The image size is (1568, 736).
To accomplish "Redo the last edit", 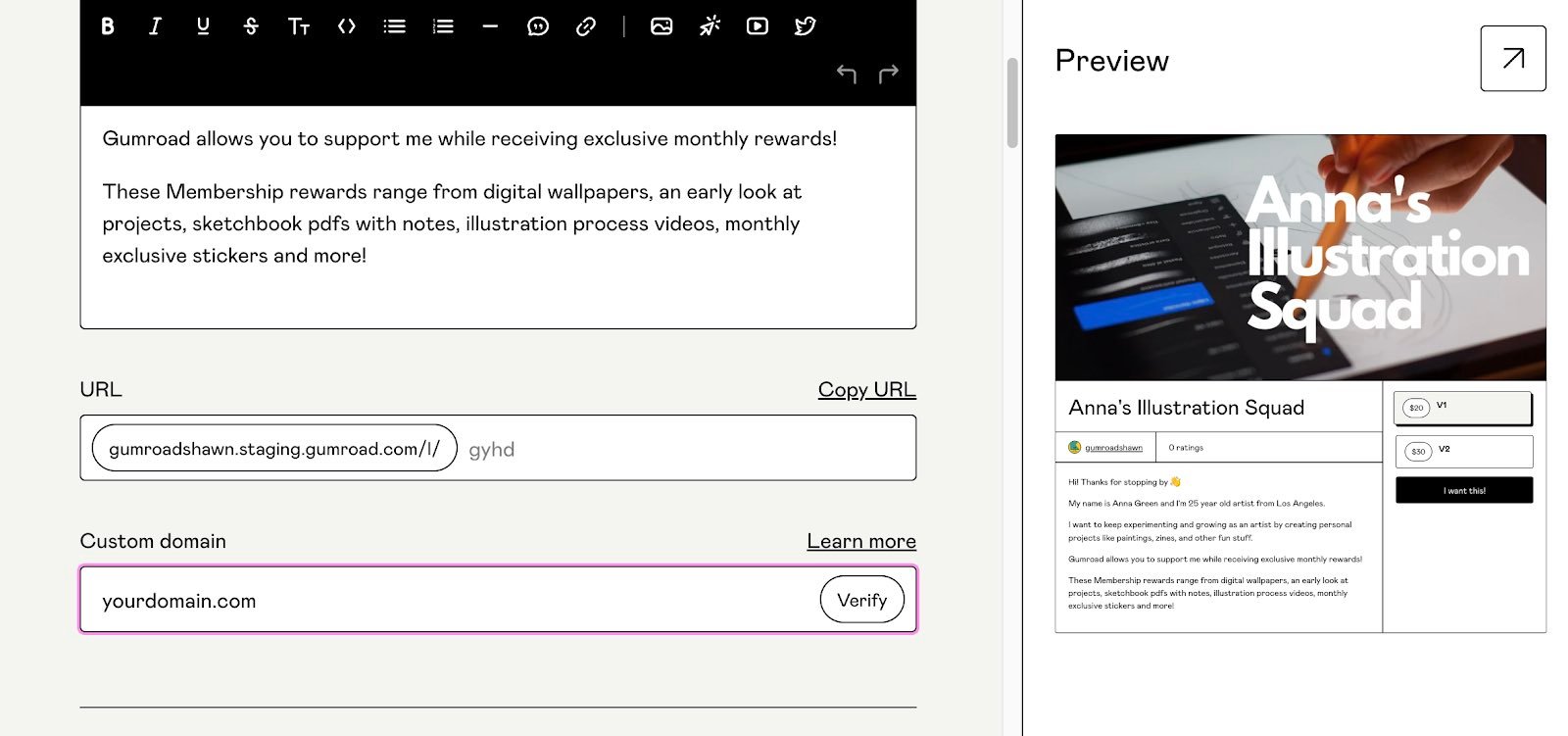I will (x=889, y=74).
